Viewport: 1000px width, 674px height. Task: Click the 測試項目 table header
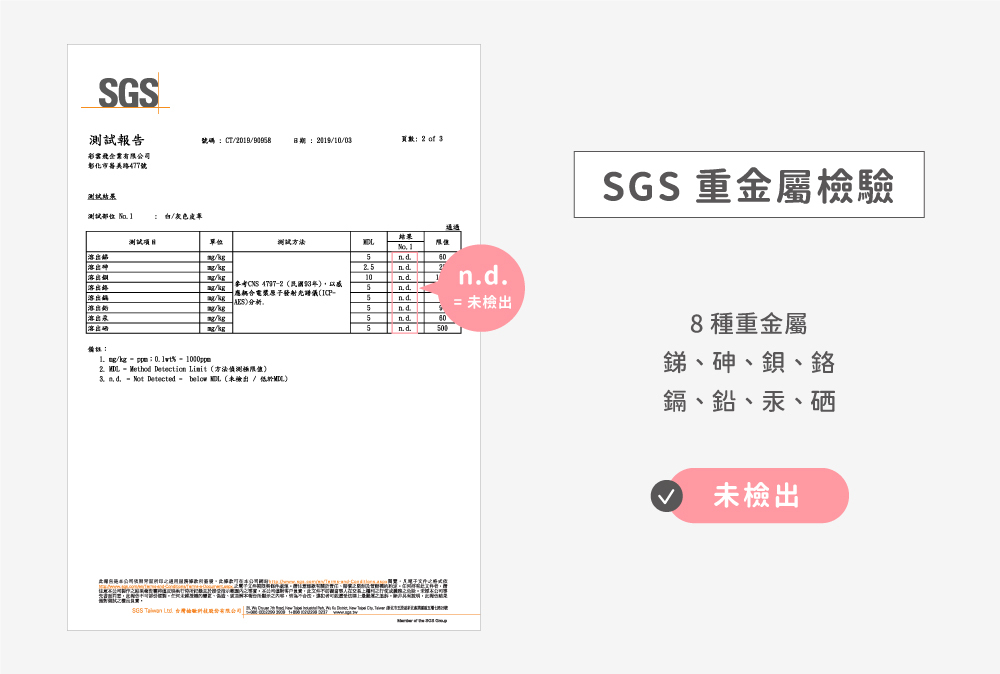click(143, 242)
